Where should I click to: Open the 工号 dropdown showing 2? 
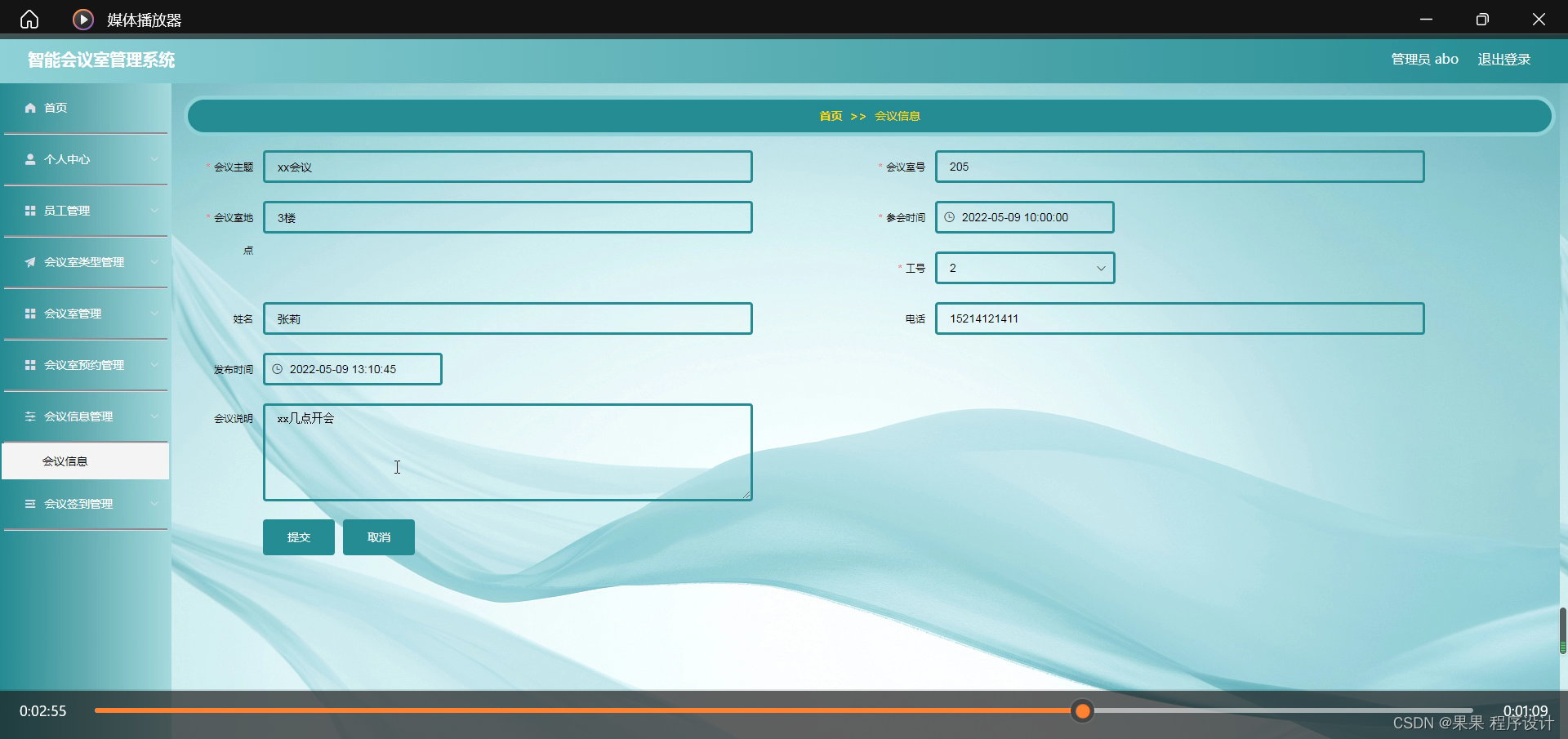[x=1025, y=268]
